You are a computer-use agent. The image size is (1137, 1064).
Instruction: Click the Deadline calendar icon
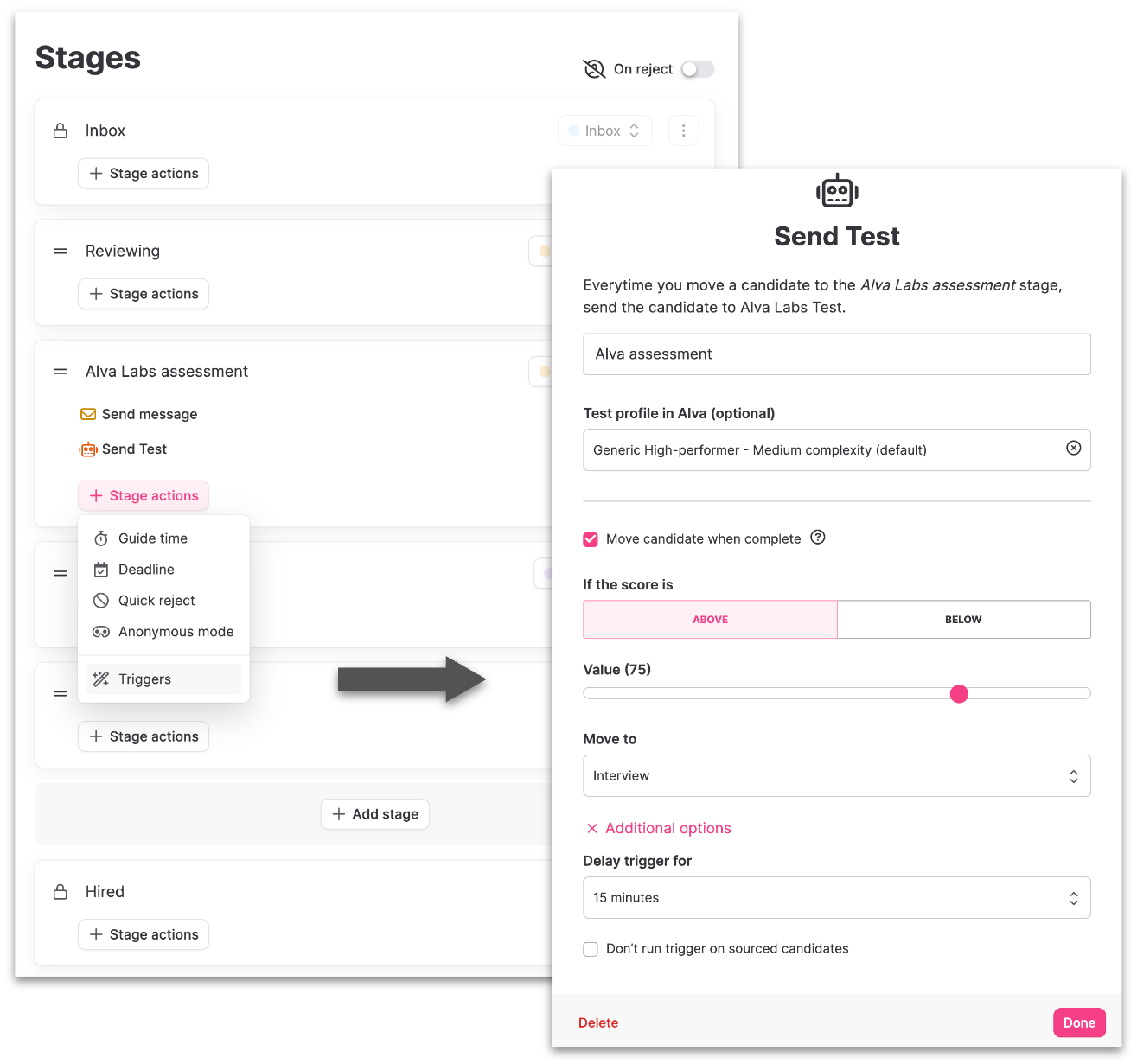101,569
